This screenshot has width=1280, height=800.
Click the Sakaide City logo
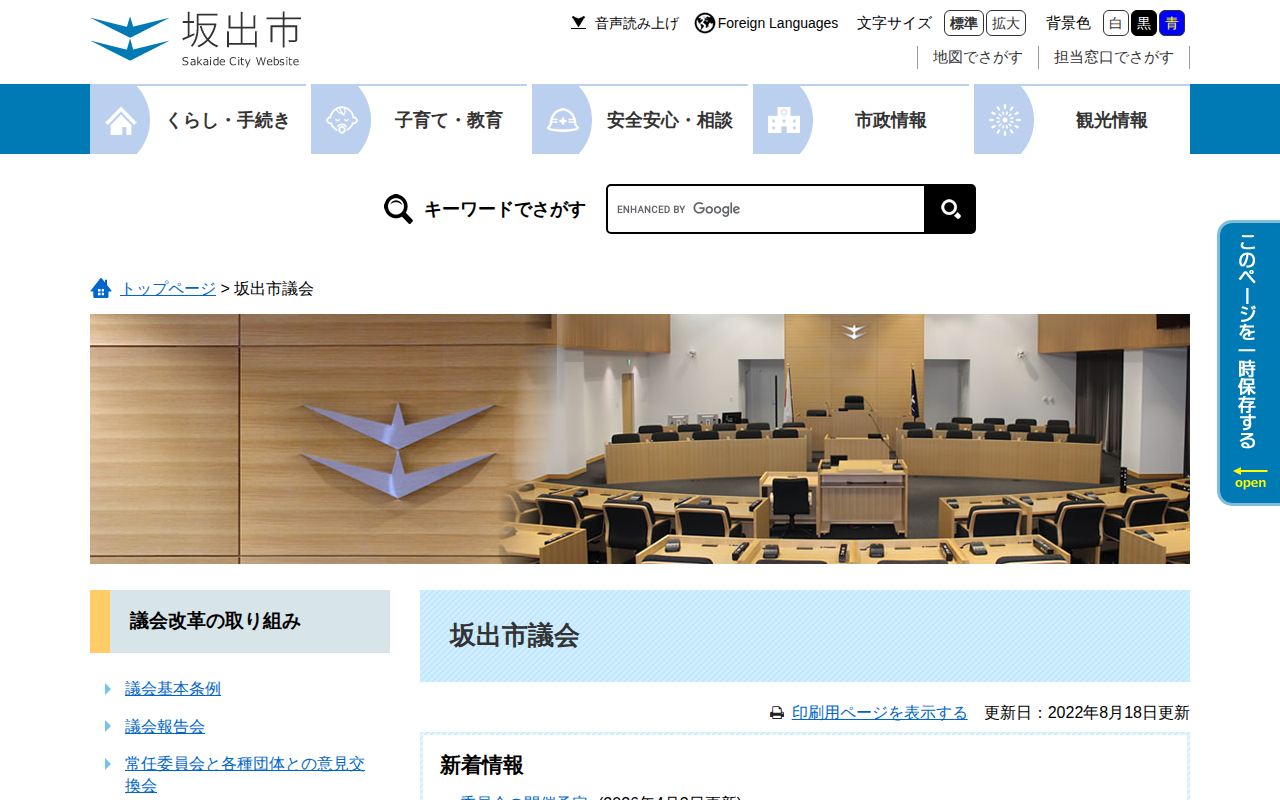(x=195, y=40)
